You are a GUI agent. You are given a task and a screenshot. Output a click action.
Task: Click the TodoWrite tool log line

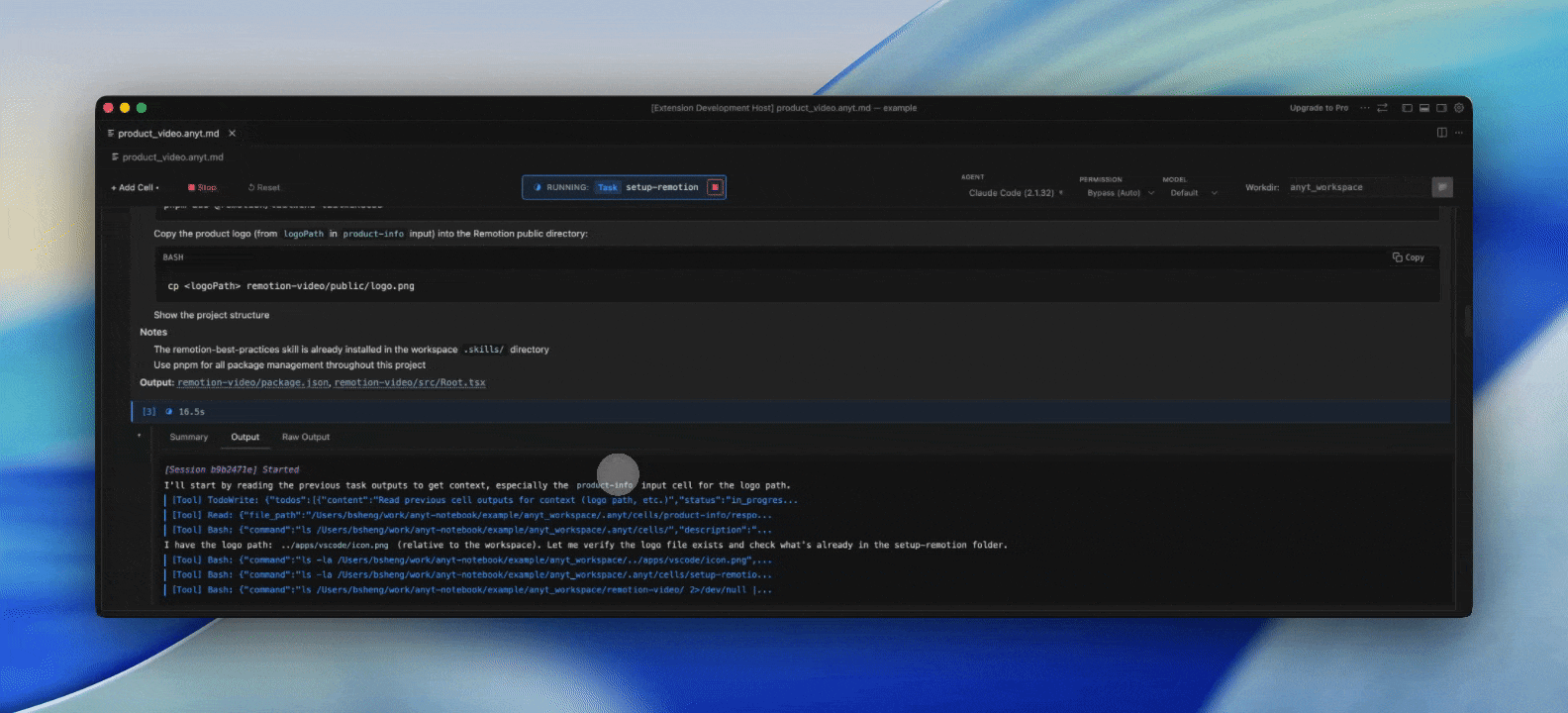point(485,500)
